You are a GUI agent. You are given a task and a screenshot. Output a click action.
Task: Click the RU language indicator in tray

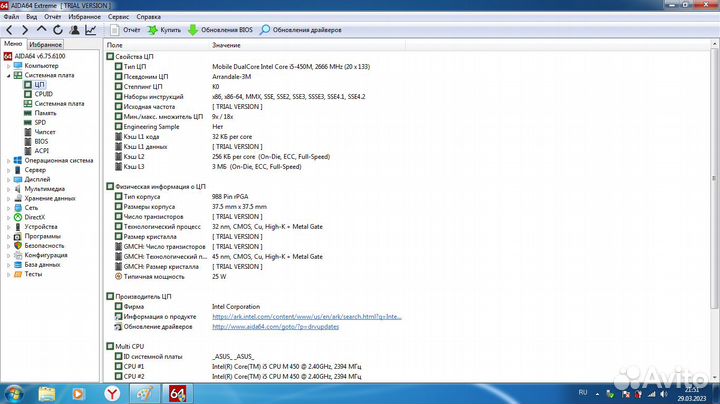[583, 393]
